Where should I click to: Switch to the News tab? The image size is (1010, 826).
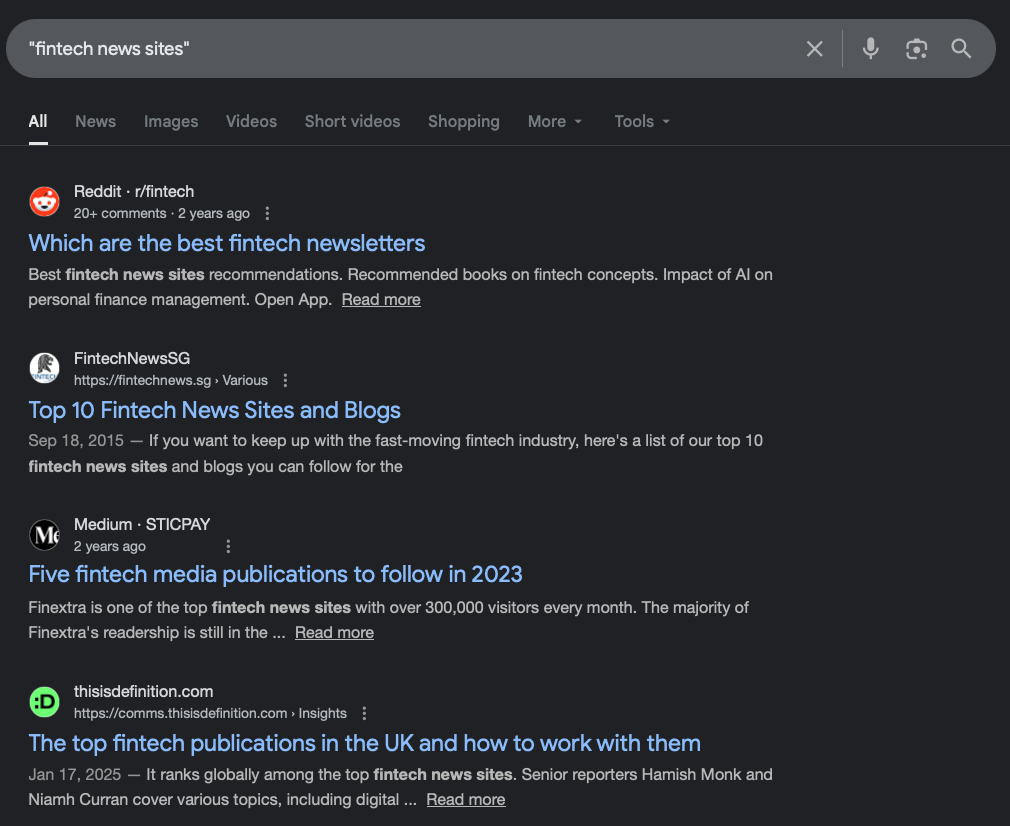tap(95, 121)
